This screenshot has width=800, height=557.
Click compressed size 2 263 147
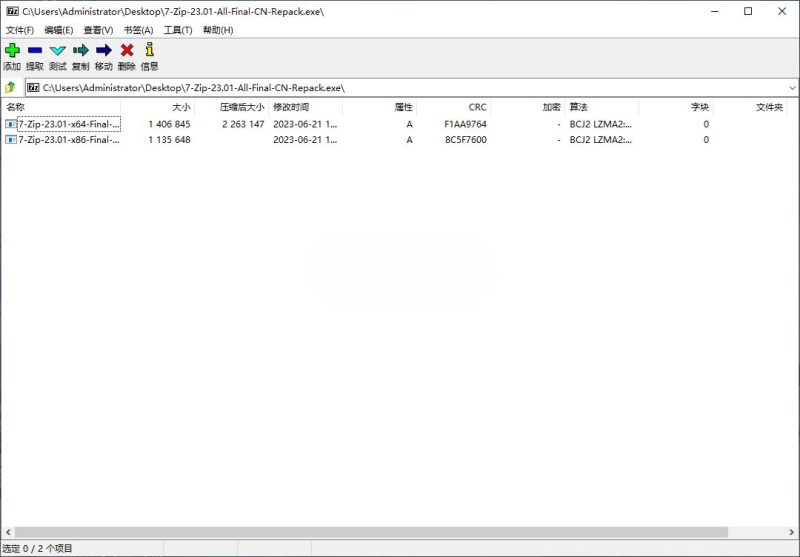243,124
